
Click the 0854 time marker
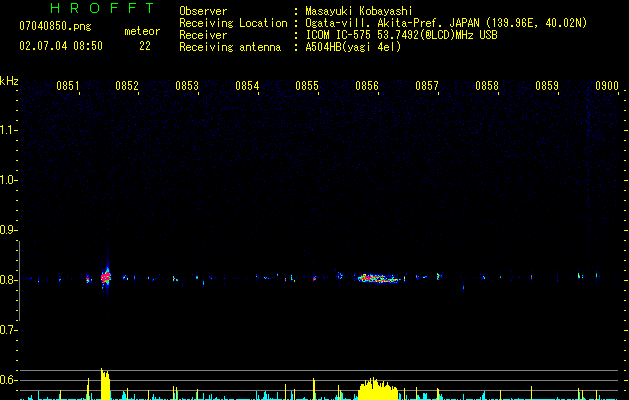pos(247,86)
